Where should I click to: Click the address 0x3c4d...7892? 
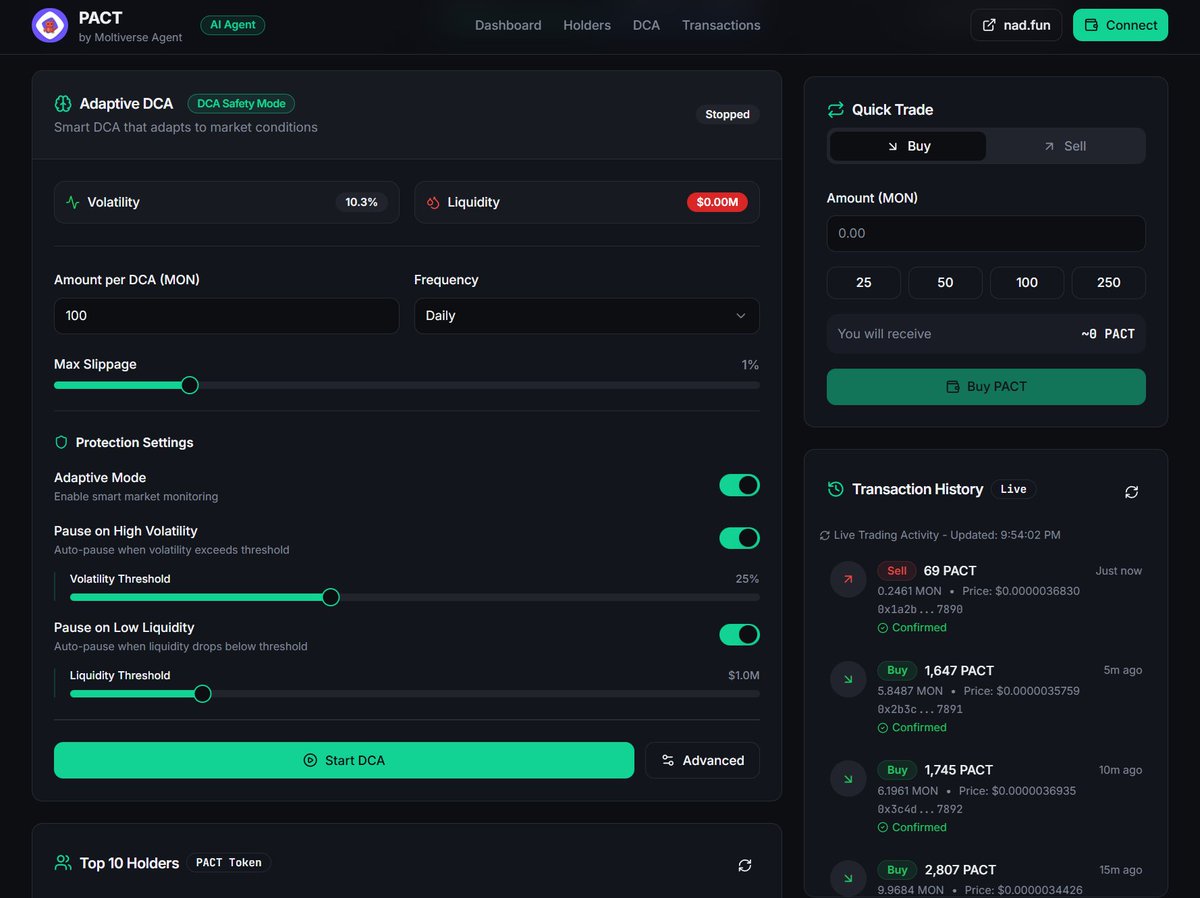tap(920, 809)
